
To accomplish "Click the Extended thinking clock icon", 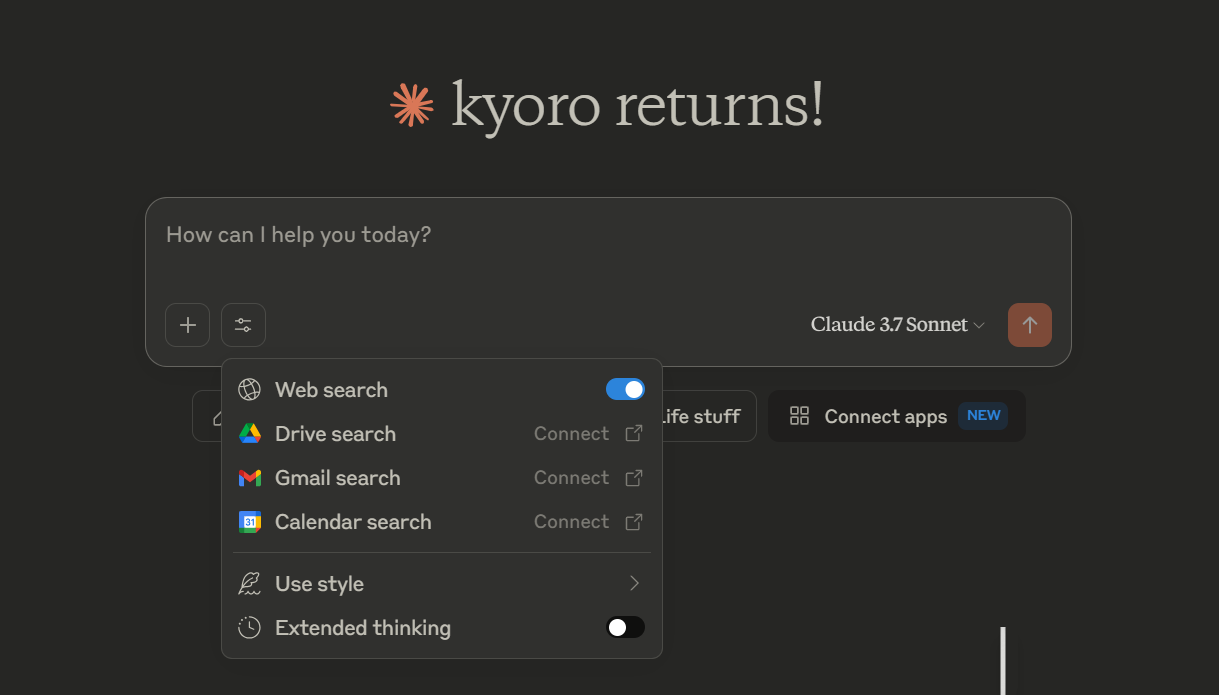I will coord(249,628).
